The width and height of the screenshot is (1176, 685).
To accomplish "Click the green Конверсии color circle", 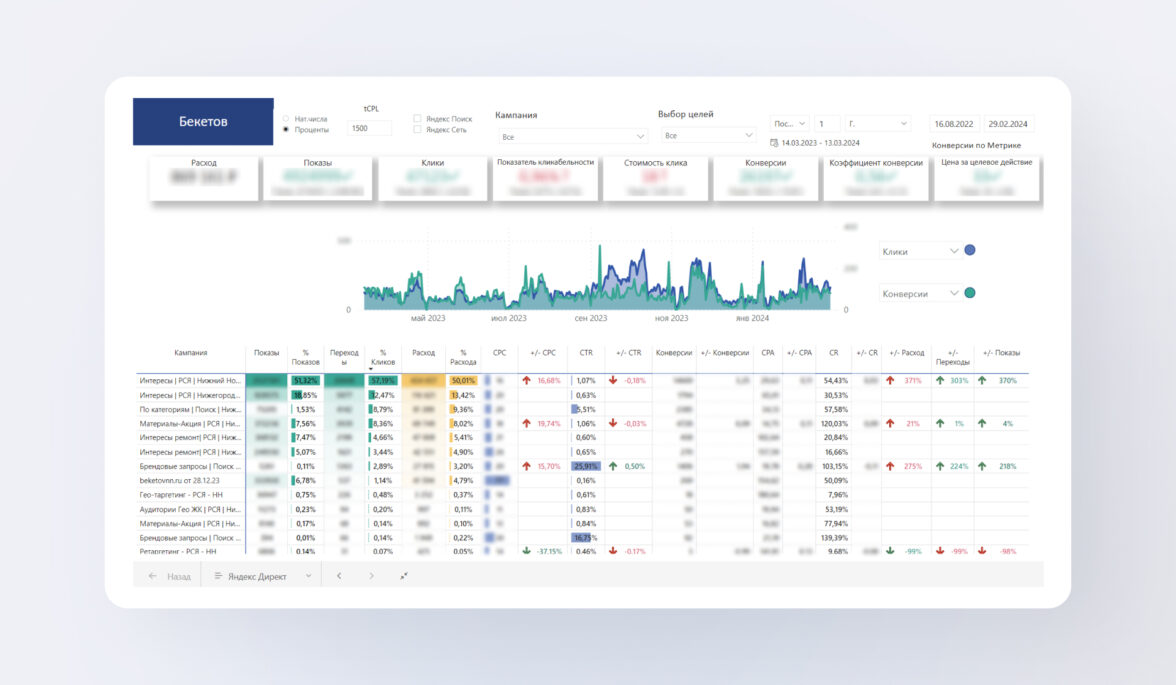I will (x=969, y=293).
